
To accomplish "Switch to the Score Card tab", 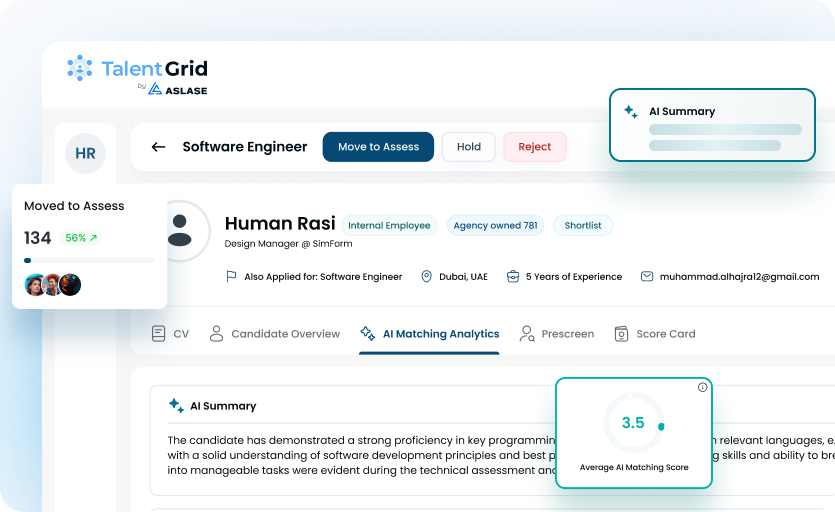I will pyautogui.click(x=655, y=334).
